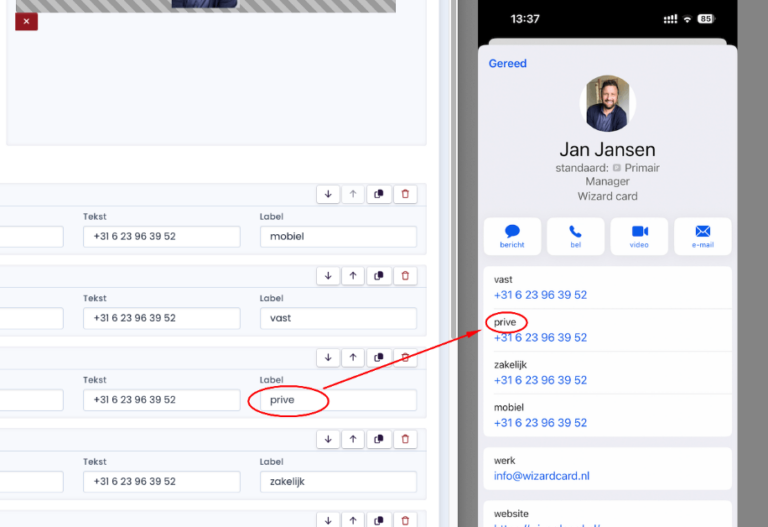Move the zakelijk row down
Viewport: 768px width, 527px height.
(328, 439)
